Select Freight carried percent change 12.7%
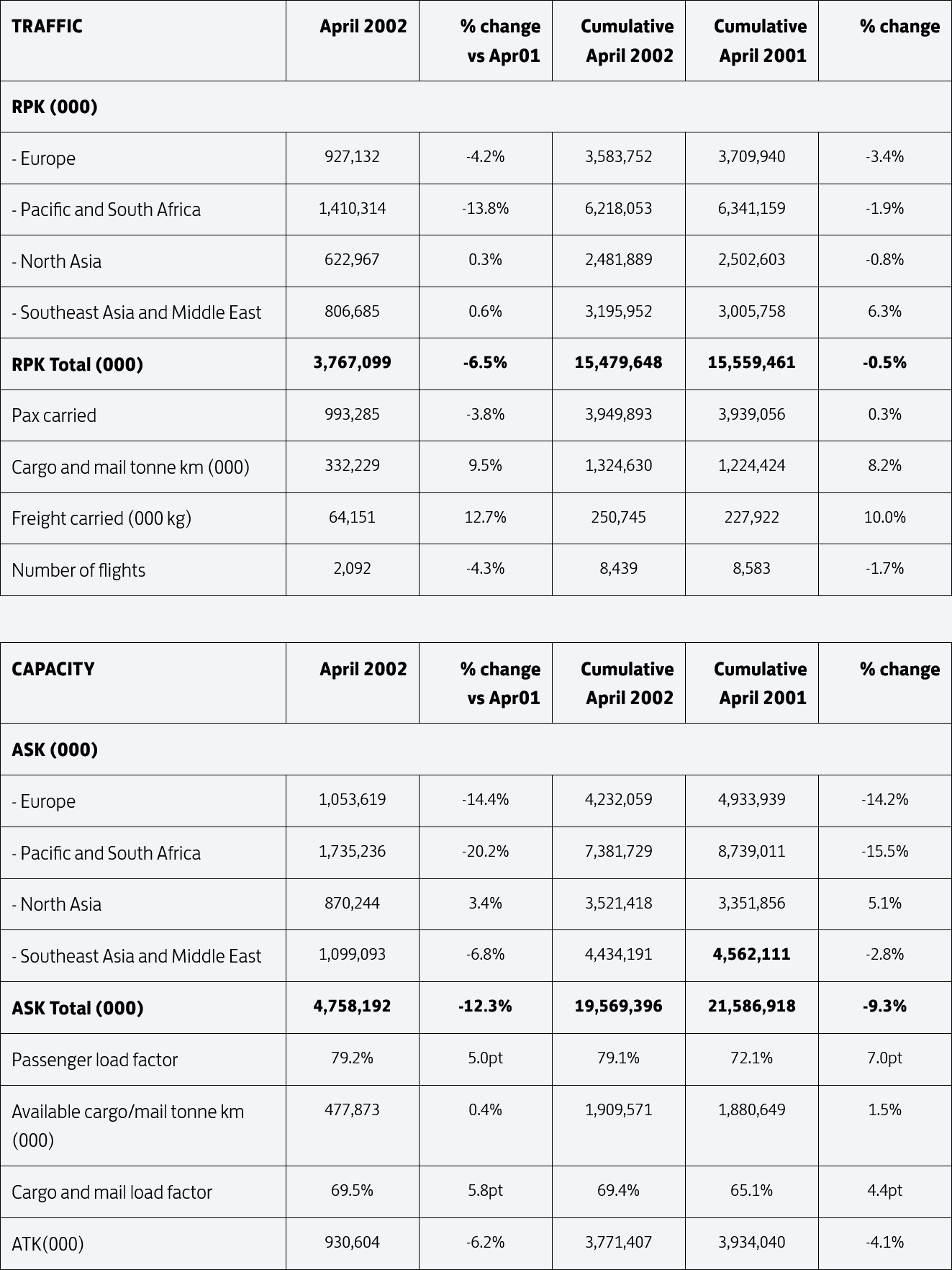 coord(485,518)
